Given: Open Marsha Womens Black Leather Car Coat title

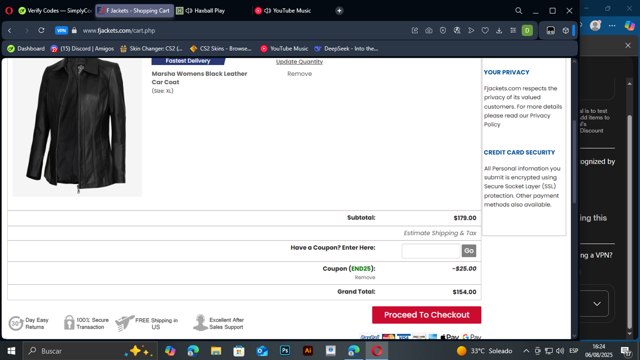Looking at the screenshot, I should [199, 78].
